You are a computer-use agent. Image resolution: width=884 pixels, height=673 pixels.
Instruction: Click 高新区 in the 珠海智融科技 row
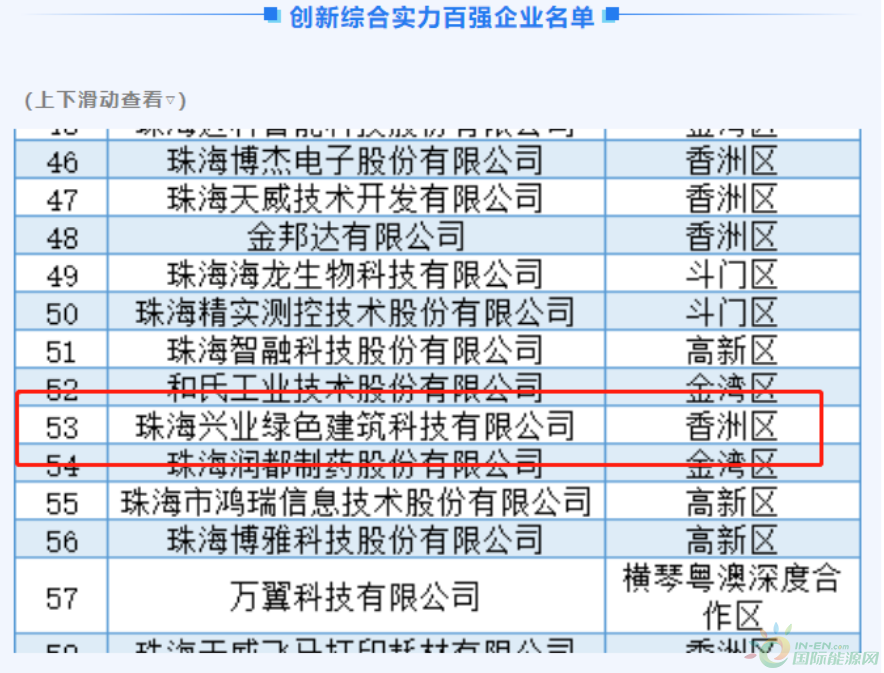(x=731, y=351)
